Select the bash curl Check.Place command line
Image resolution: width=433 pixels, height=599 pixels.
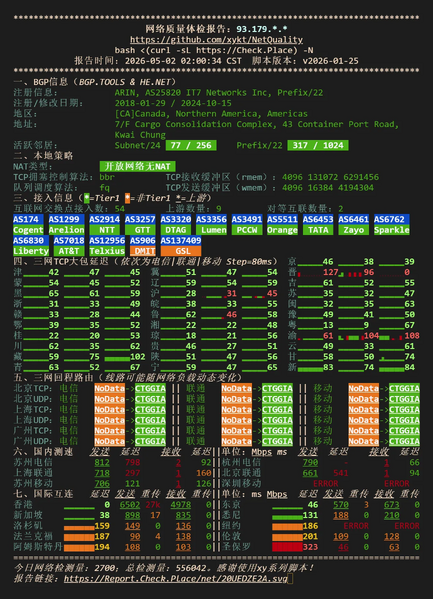(x=214, y=50)
